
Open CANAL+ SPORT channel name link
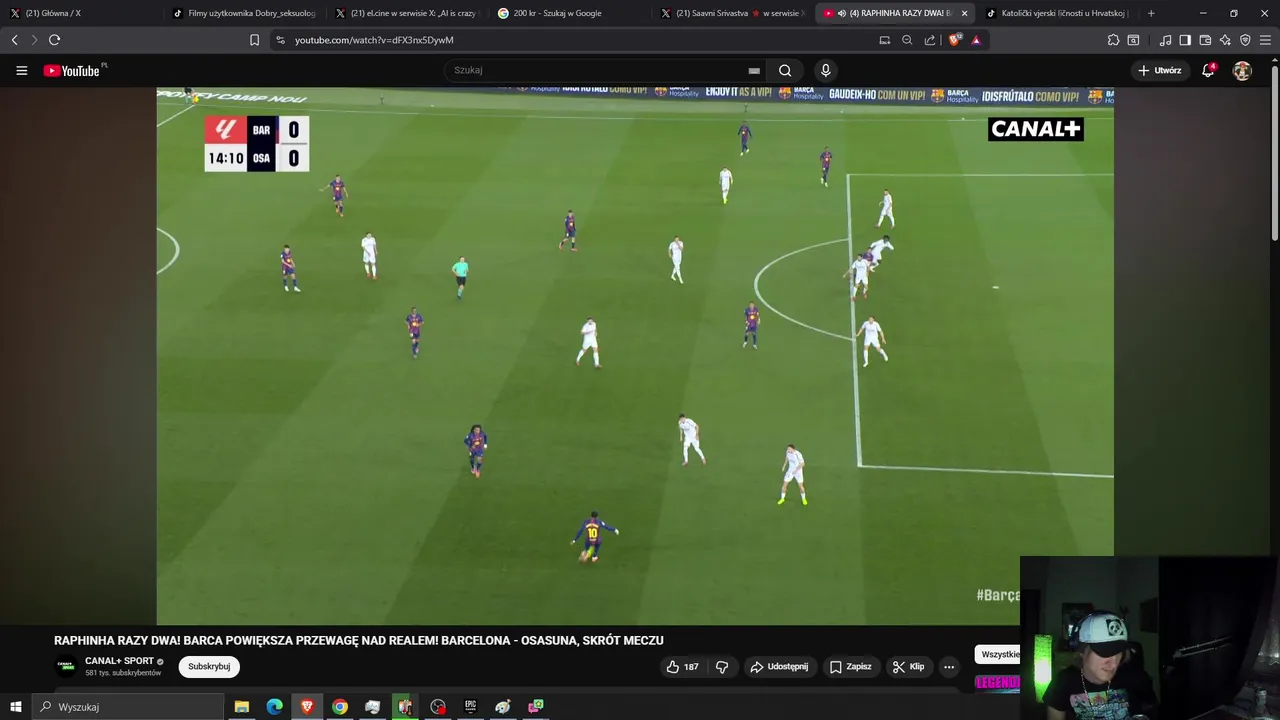[119, 661]
